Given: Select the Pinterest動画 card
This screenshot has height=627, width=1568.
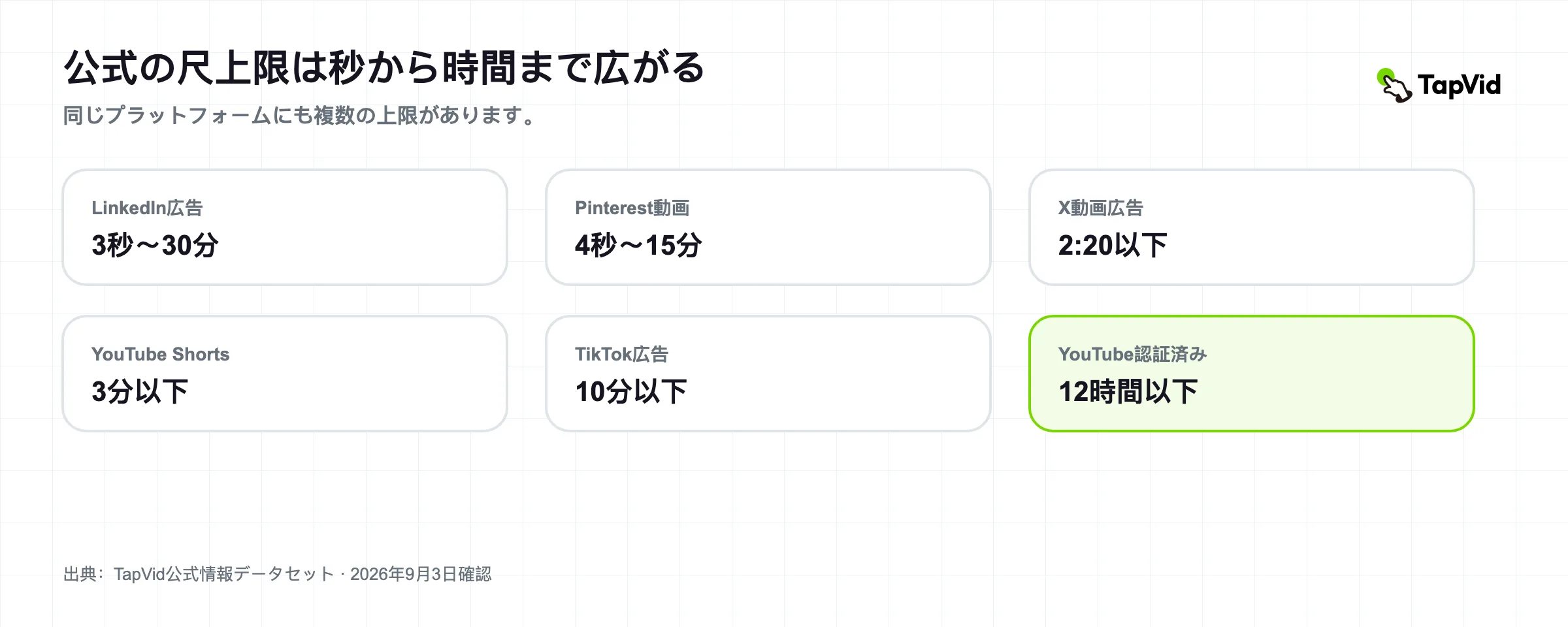Looking at the screenshot, I should point(768,227).
